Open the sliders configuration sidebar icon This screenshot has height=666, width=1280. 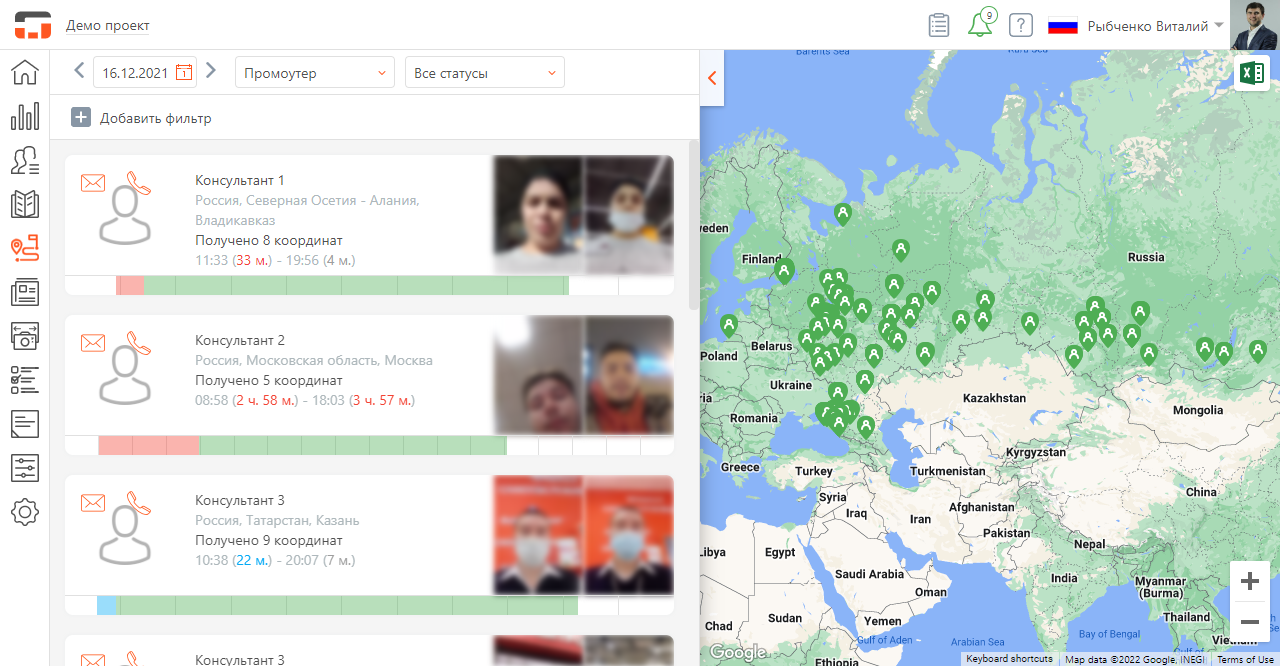[x=25, y=468]
